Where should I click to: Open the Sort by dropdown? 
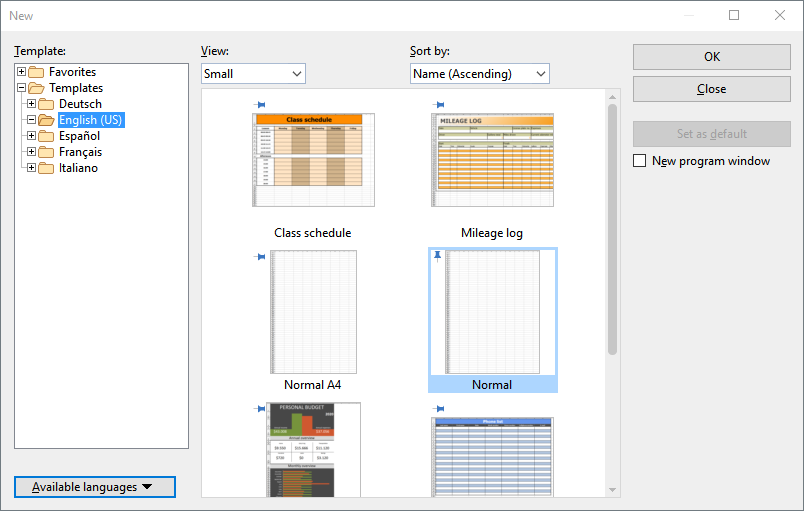(x=479, y=74)
